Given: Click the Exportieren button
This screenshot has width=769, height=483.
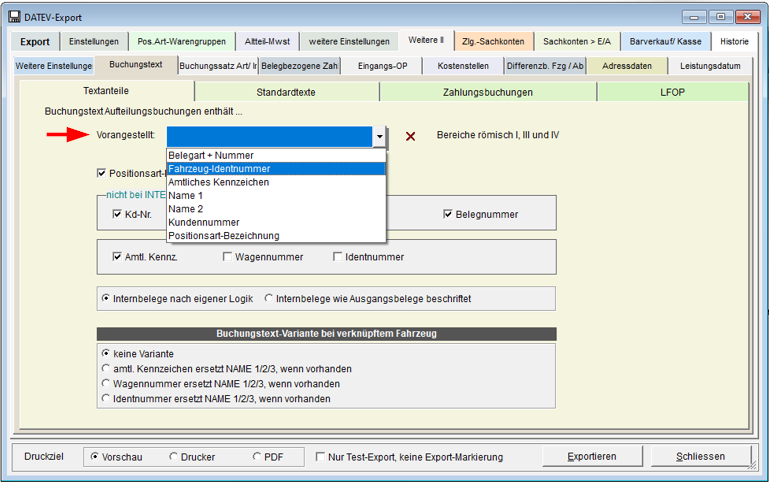Looking at the screenshot, I should pyautogui.click(x=592, y=457).
